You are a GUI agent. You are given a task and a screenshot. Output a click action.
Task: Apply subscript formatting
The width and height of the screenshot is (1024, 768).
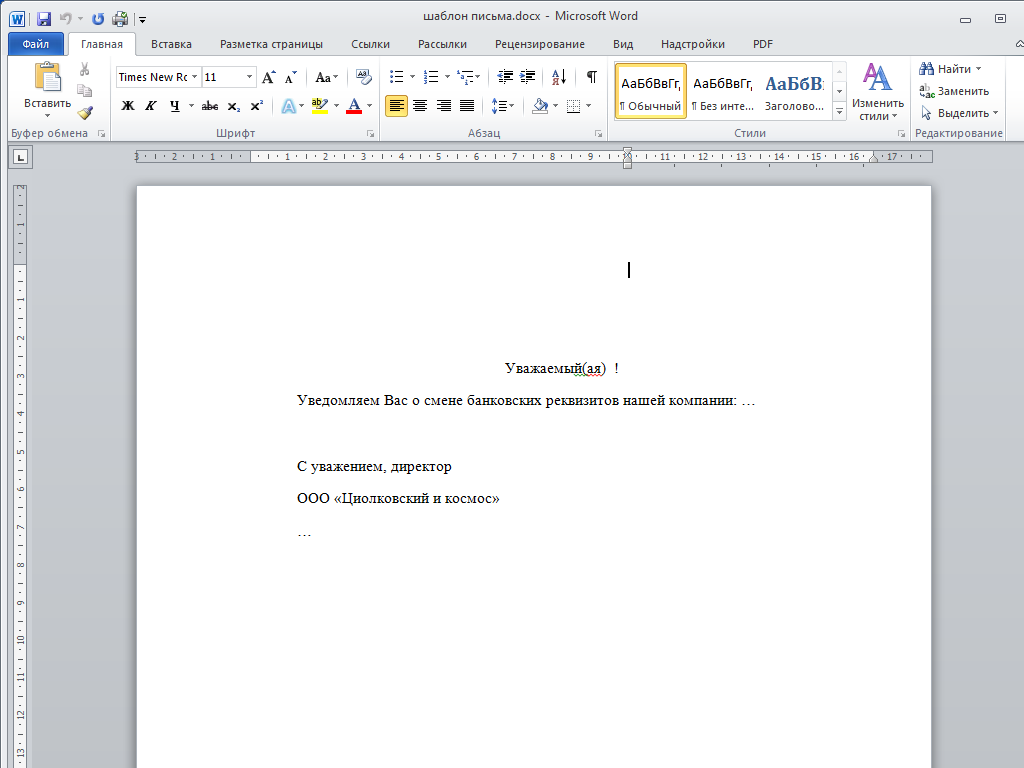[x=234, y=106]
